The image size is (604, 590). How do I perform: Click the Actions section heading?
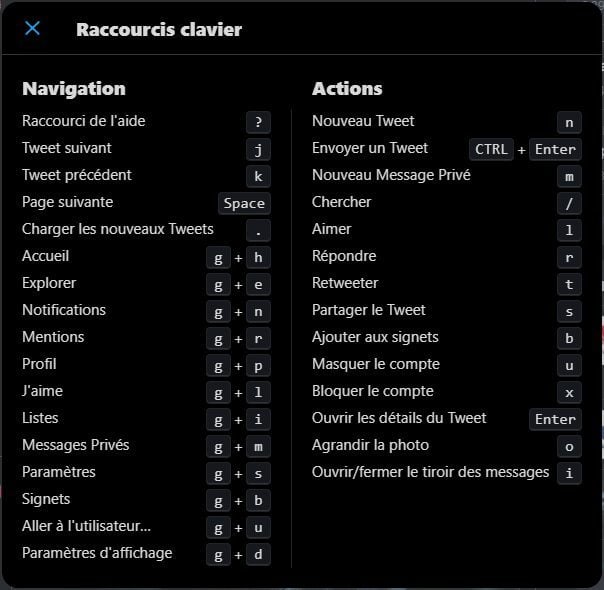click(347, 89)
